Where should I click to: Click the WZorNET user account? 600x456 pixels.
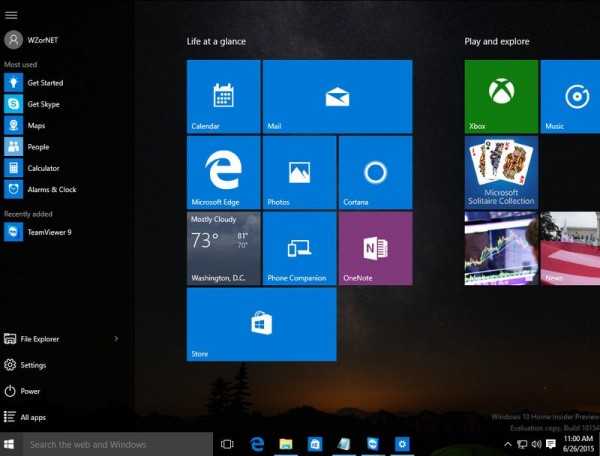31,40
